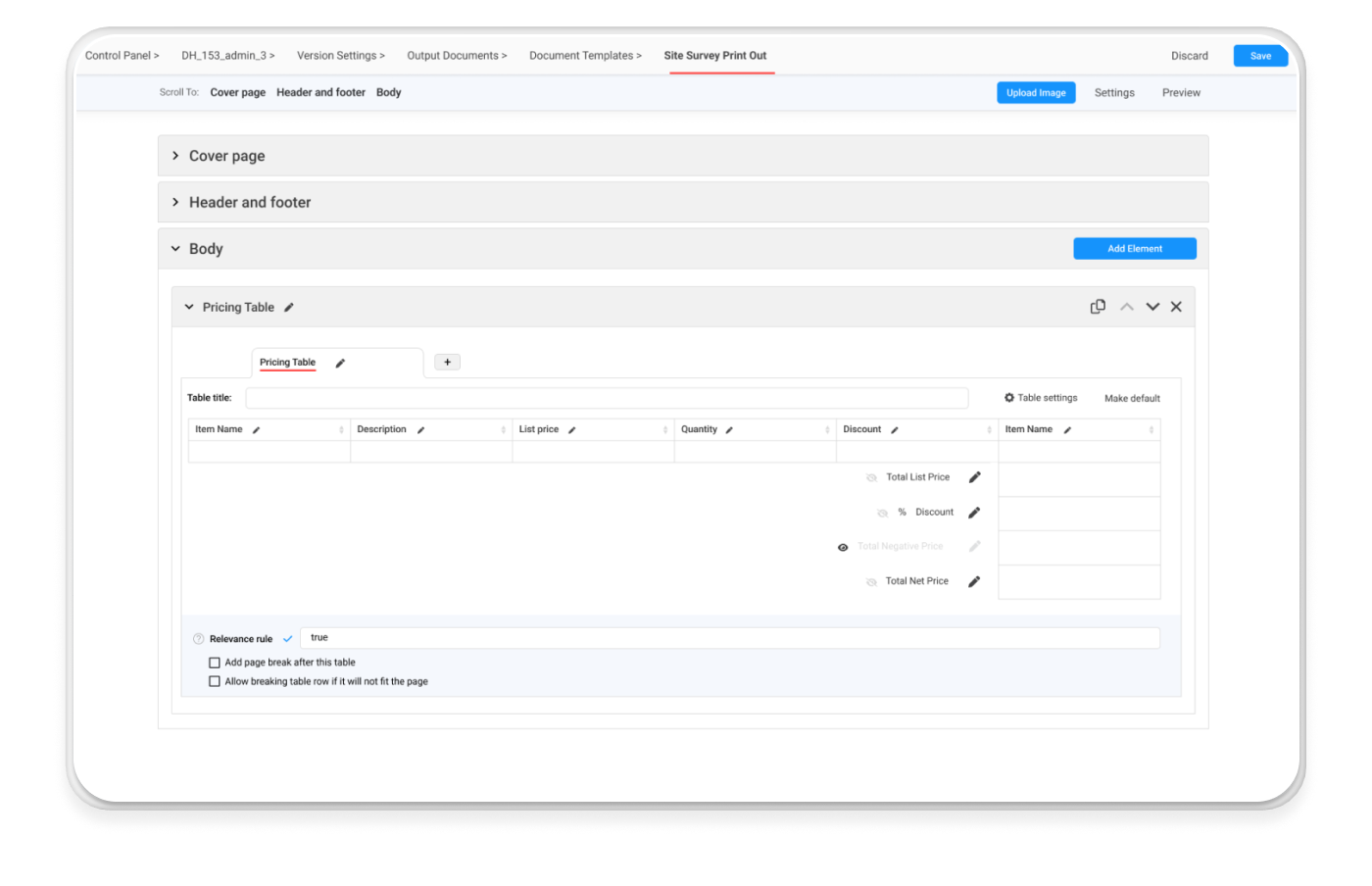Go to Control Panel breadcrumb
1372x886 pixels.
122,56
